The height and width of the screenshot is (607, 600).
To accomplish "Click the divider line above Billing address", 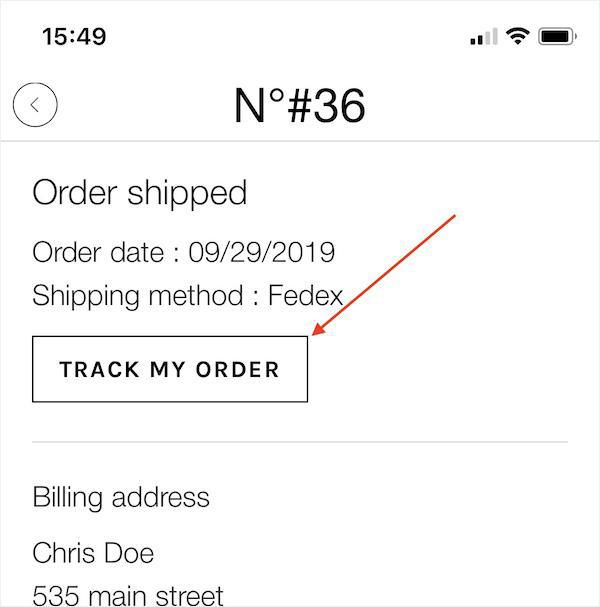I will [300, 441].
